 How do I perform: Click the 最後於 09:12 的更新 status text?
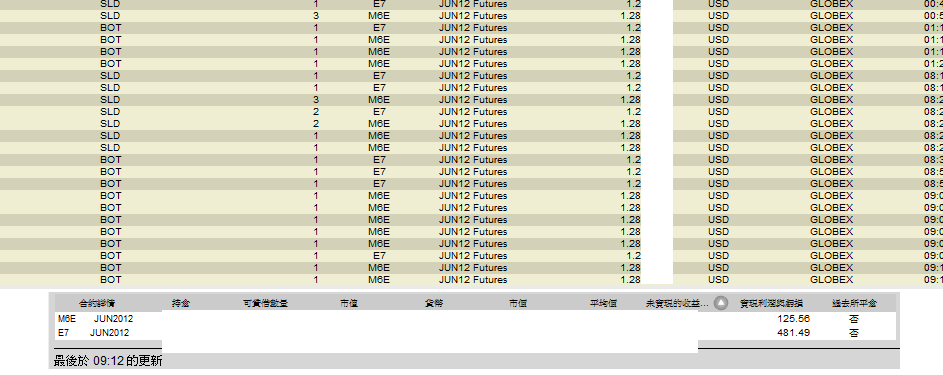(108, 361)
